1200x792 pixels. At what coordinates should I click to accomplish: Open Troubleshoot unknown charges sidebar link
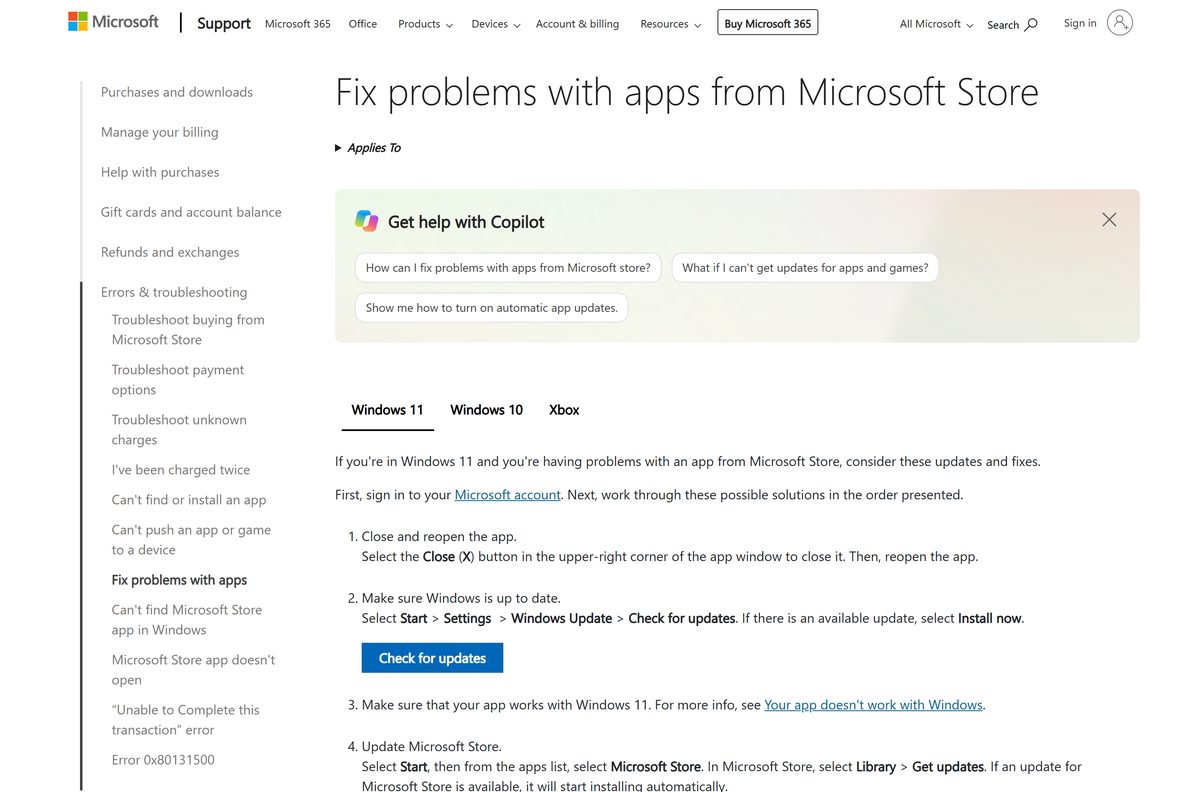[x=179, y=430]
